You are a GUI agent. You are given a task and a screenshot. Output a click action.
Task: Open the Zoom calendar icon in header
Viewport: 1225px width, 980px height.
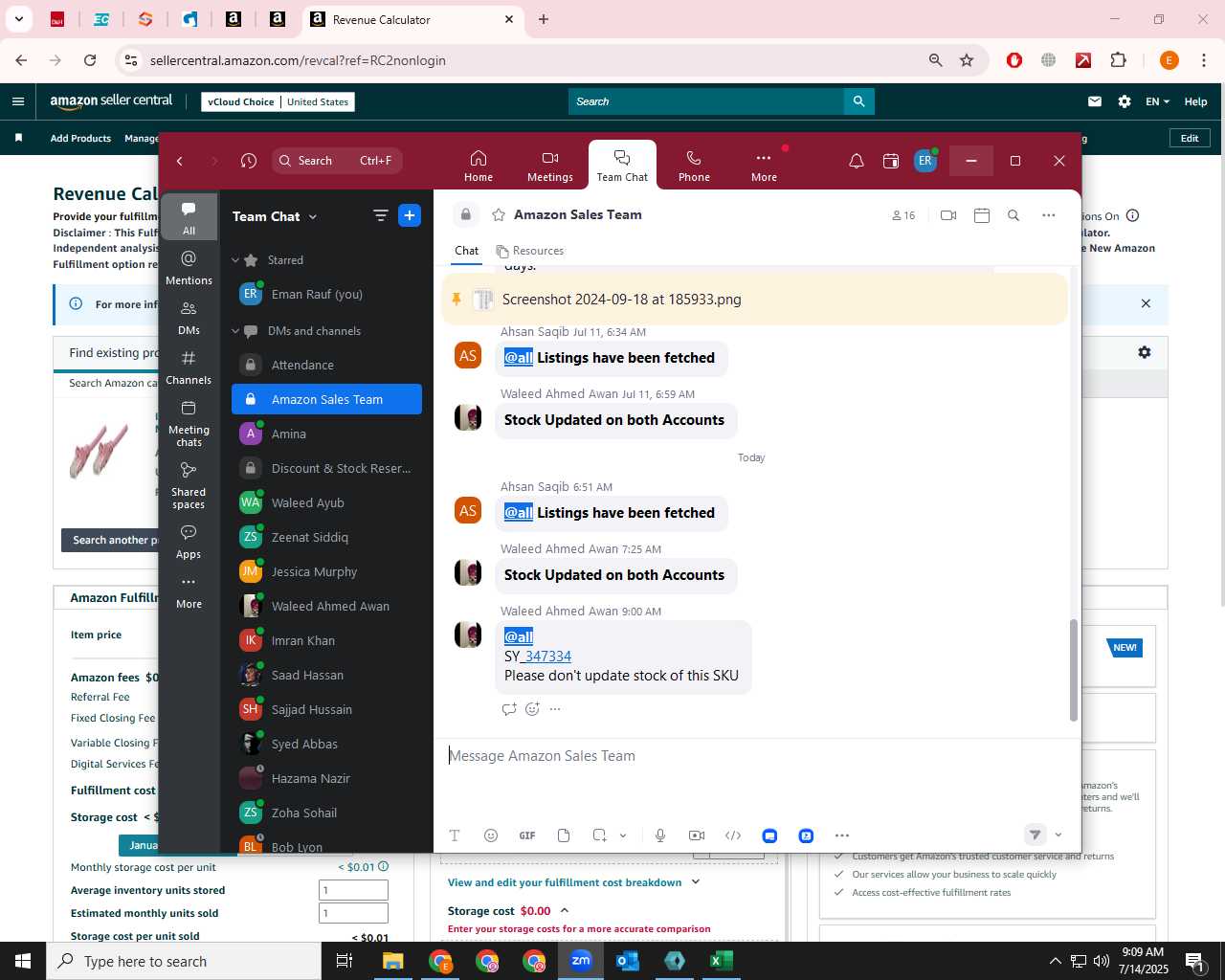coord(891,161)
